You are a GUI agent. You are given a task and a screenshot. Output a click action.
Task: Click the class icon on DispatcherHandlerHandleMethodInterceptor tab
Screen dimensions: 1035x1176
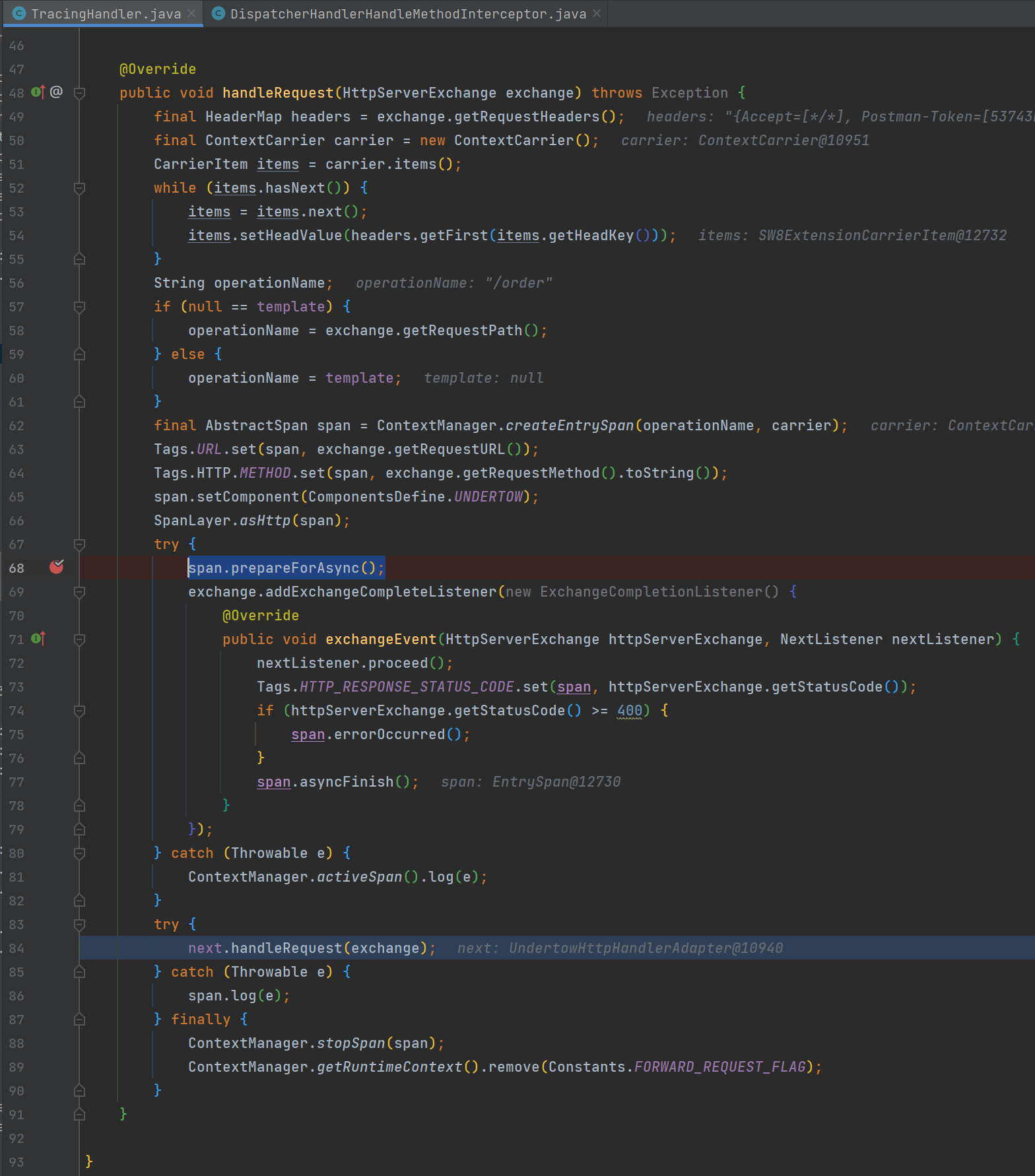pos(218,13)
